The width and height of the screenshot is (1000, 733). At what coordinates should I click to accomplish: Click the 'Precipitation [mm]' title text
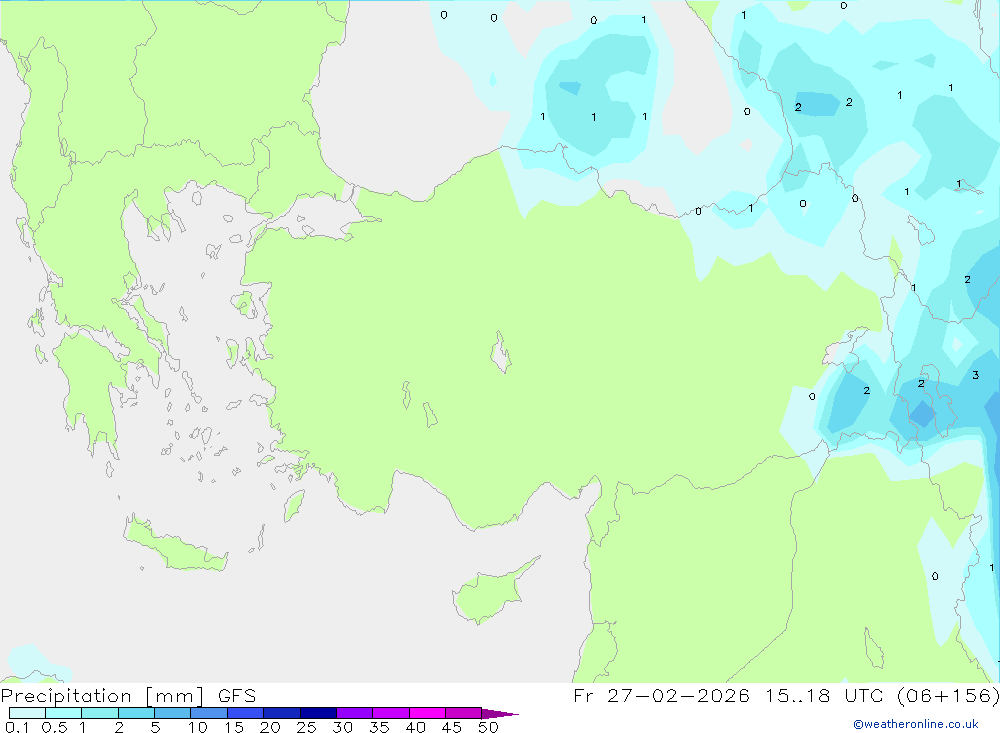[x=103, y=696]
